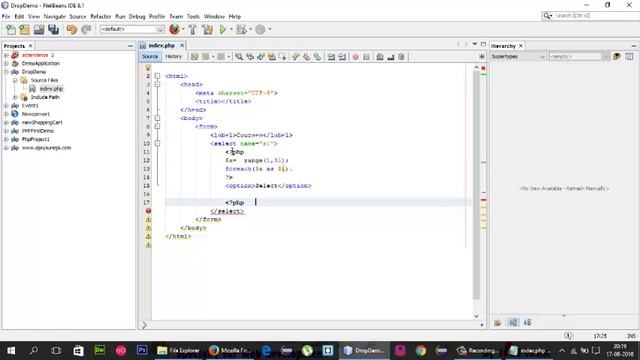Open the Debug Project dropdown arrow
This screenshot has height=360, width=640.
[251, 29]
